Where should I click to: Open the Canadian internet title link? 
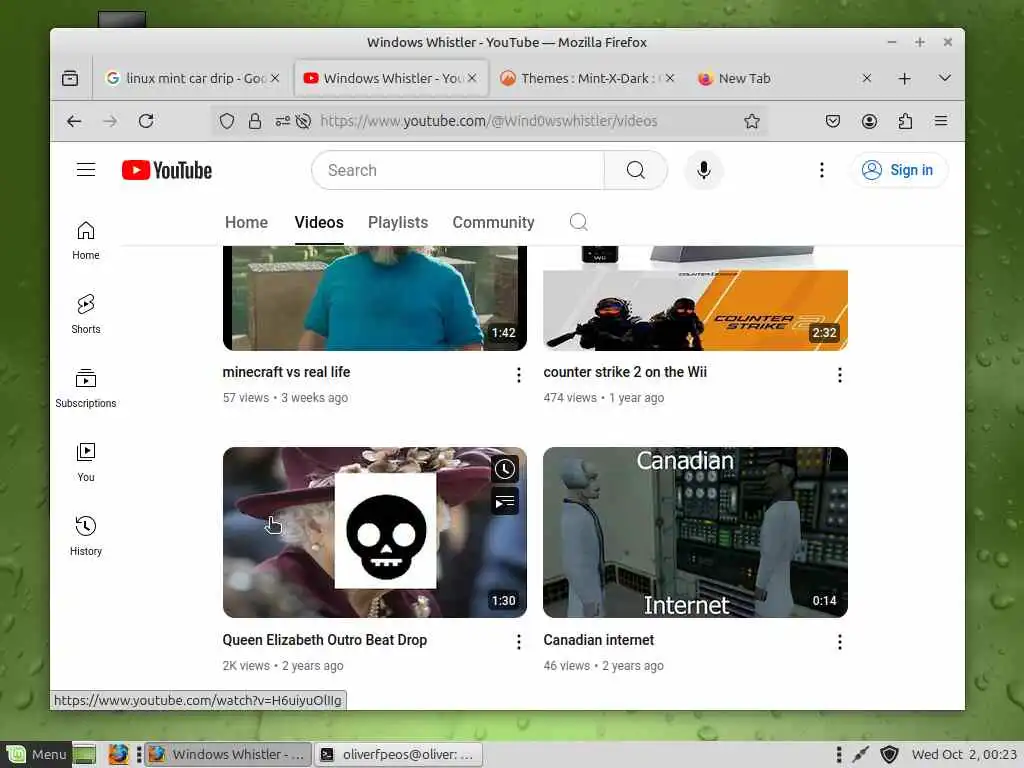pyautogui.click(x=598, y=640)
